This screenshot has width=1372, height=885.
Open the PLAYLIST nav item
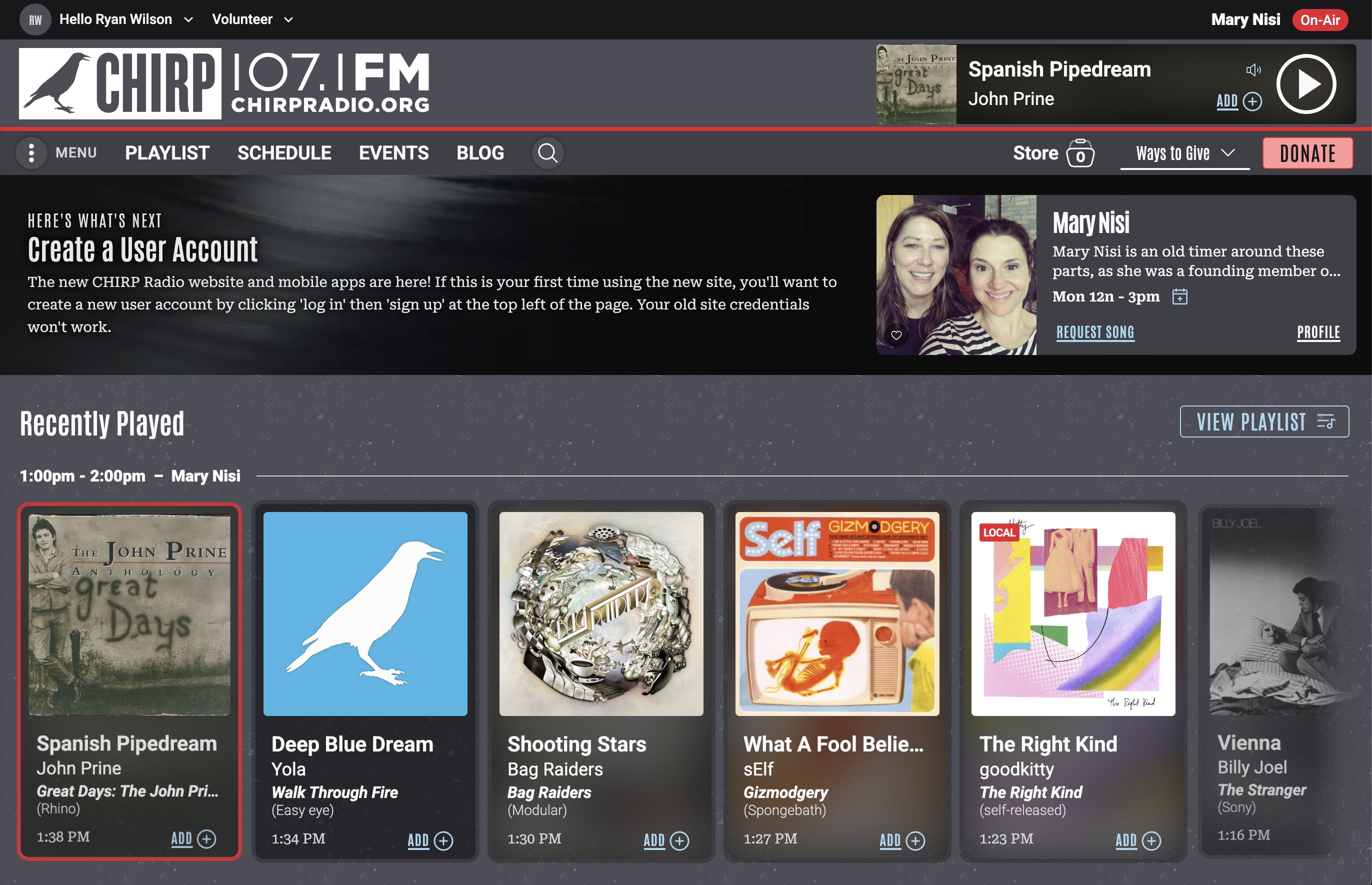[167, 153]
